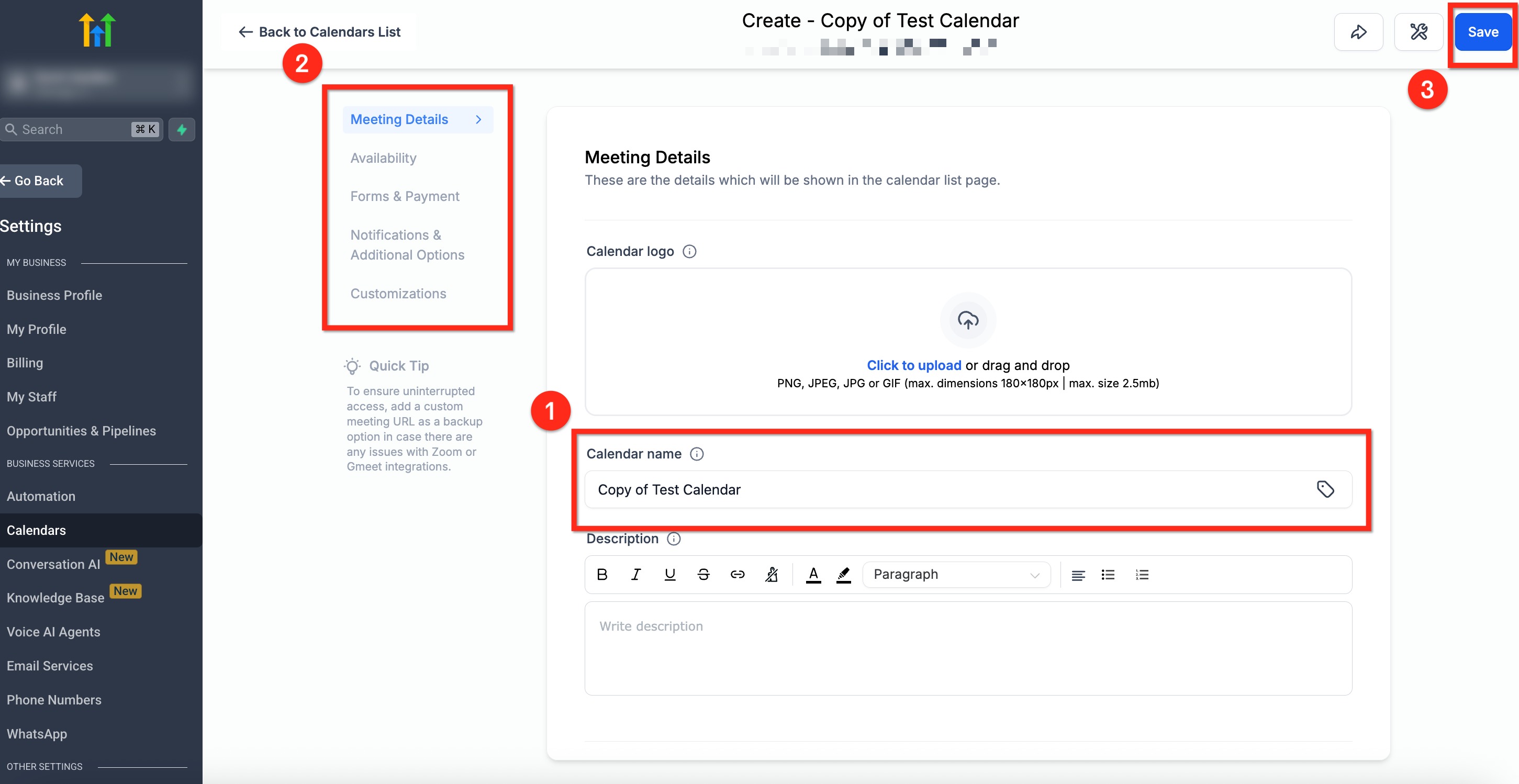Click the share arrow icon near Save
This screenshot has height=784, width=1519.
click(x=1358, y=32)
